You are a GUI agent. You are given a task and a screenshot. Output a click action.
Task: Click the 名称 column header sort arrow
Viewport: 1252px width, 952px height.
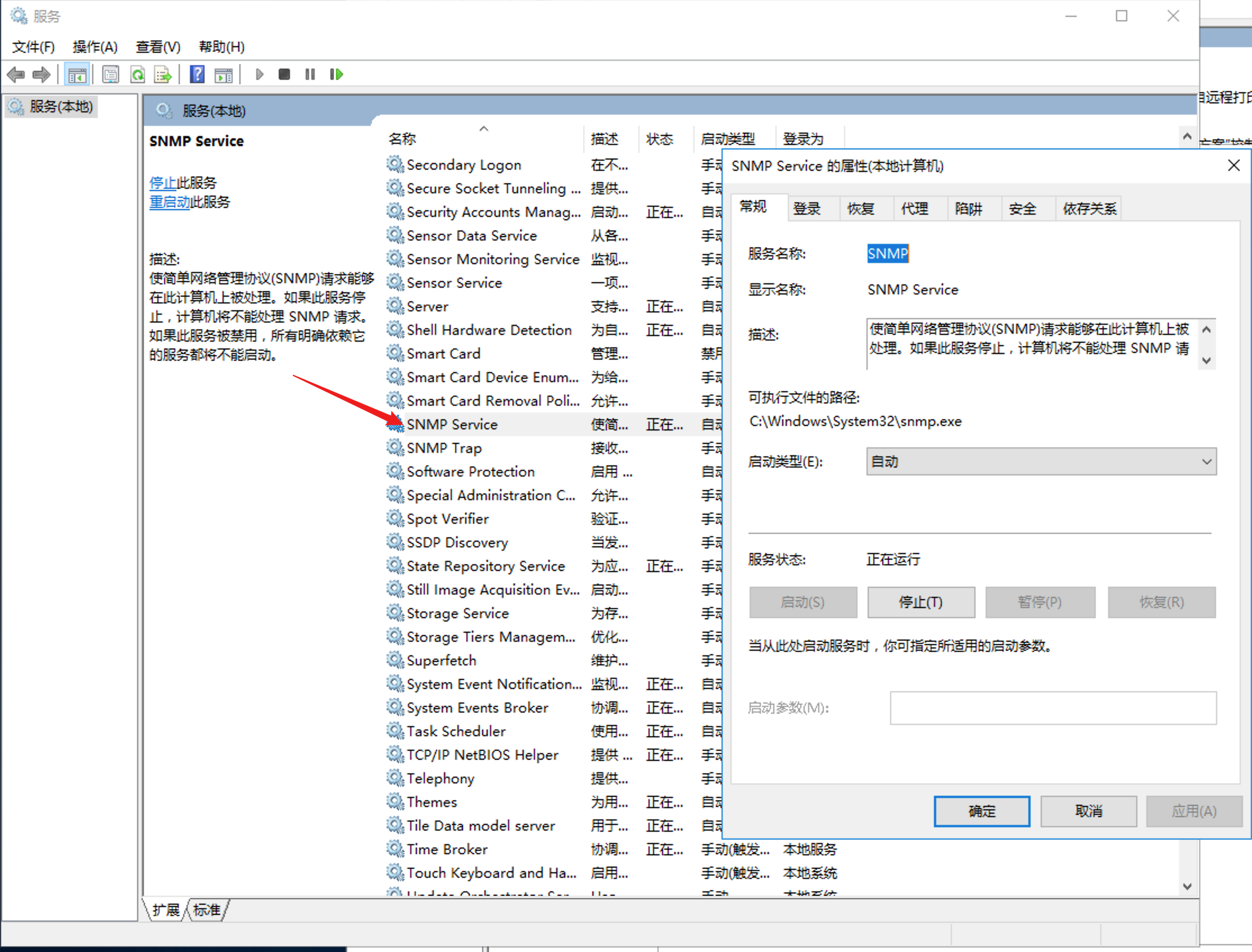483,129
